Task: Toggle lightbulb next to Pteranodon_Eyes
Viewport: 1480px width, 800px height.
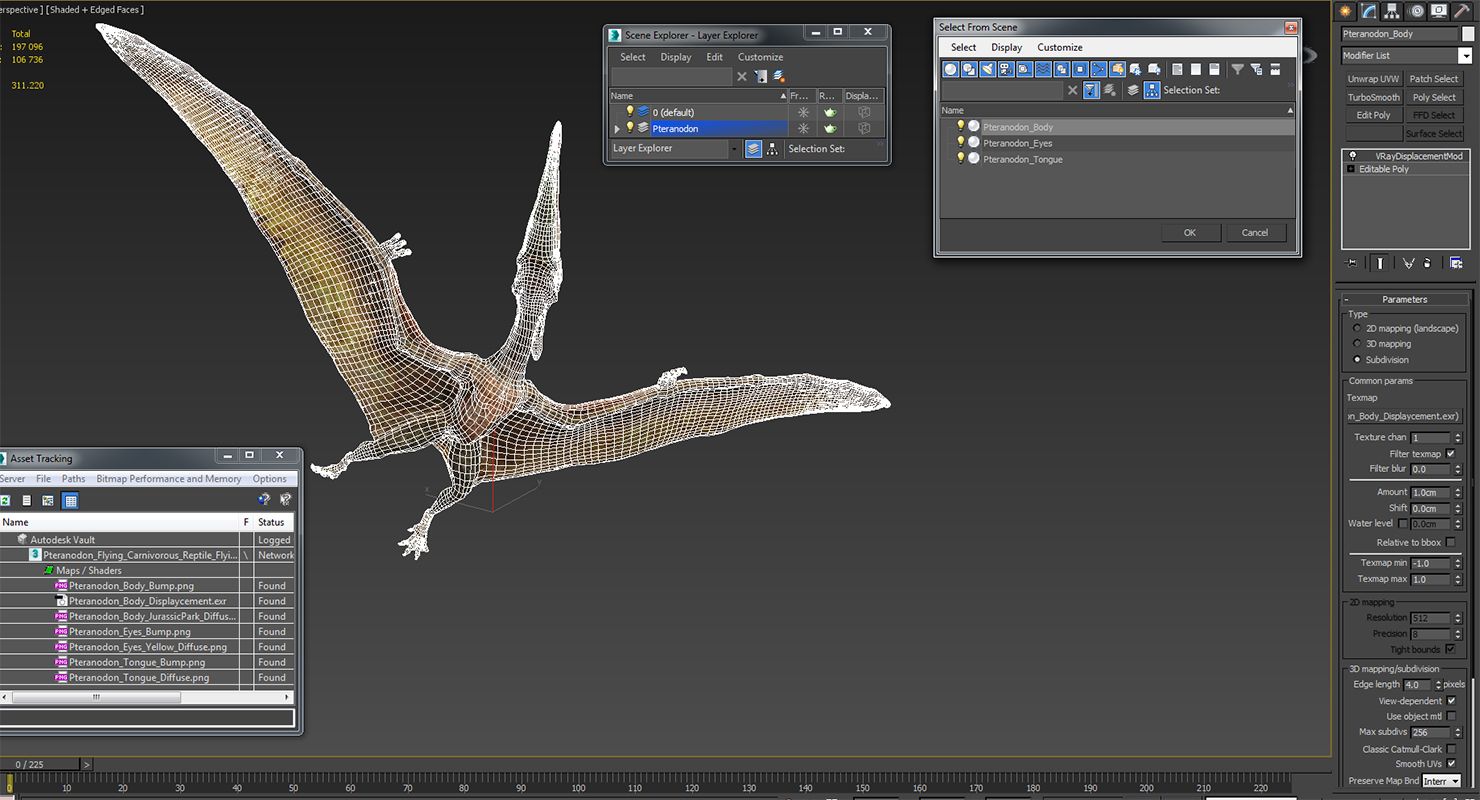Action: pos(961,143)
